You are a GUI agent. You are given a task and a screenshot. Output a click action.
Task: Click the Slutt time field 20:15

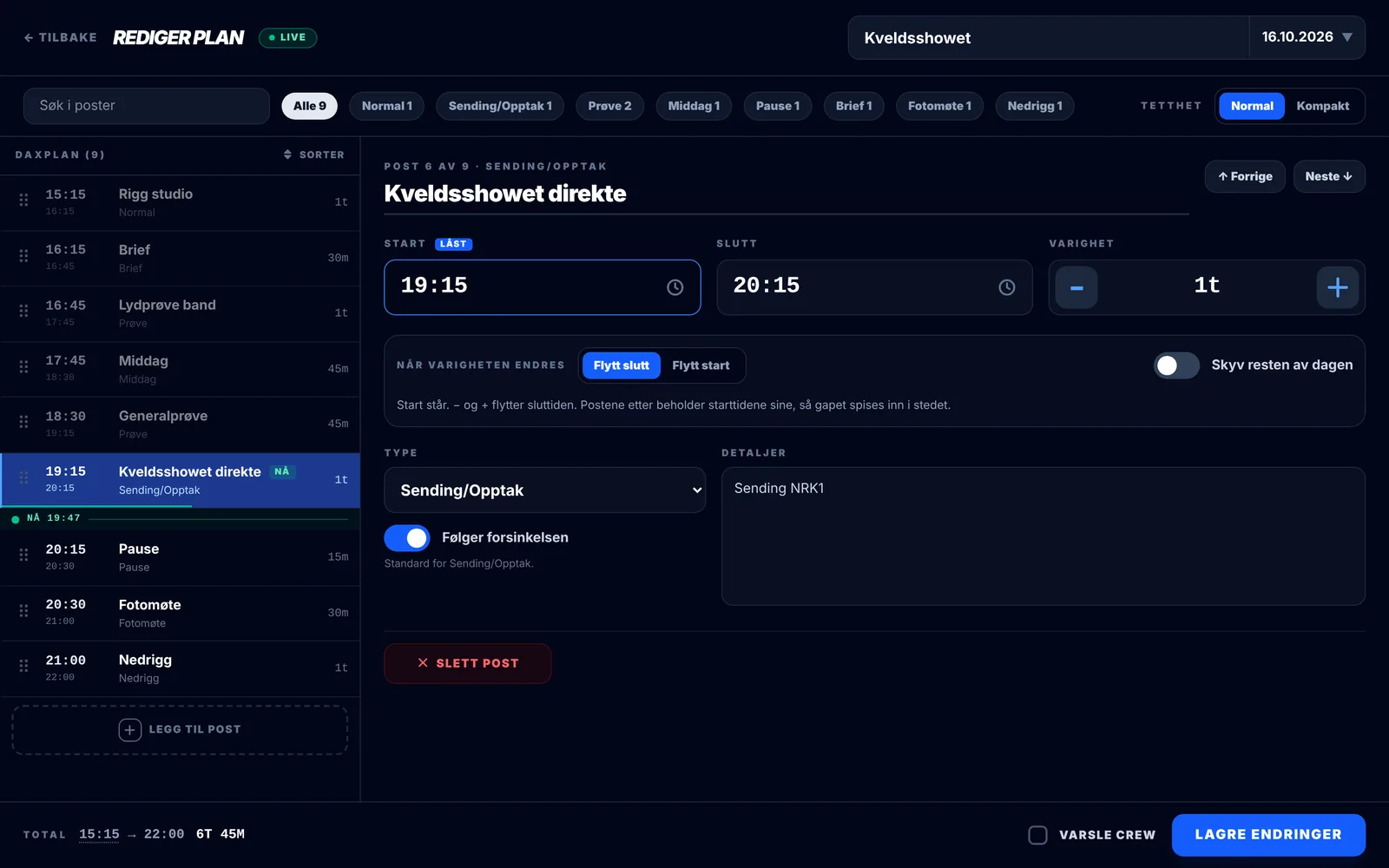(x=874, y=287)
